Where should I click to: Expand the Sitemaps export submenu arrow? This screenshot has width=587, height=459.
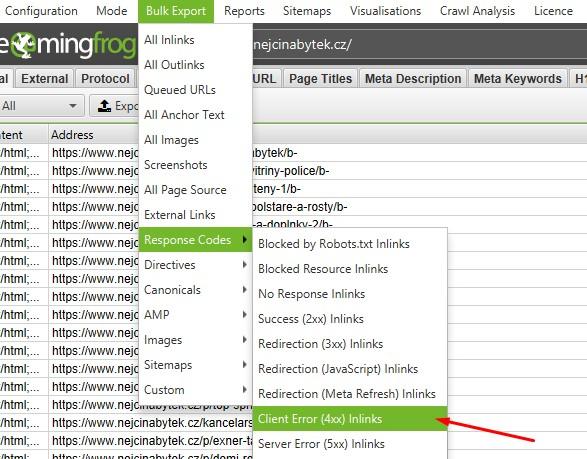click(x=244, y=365)
